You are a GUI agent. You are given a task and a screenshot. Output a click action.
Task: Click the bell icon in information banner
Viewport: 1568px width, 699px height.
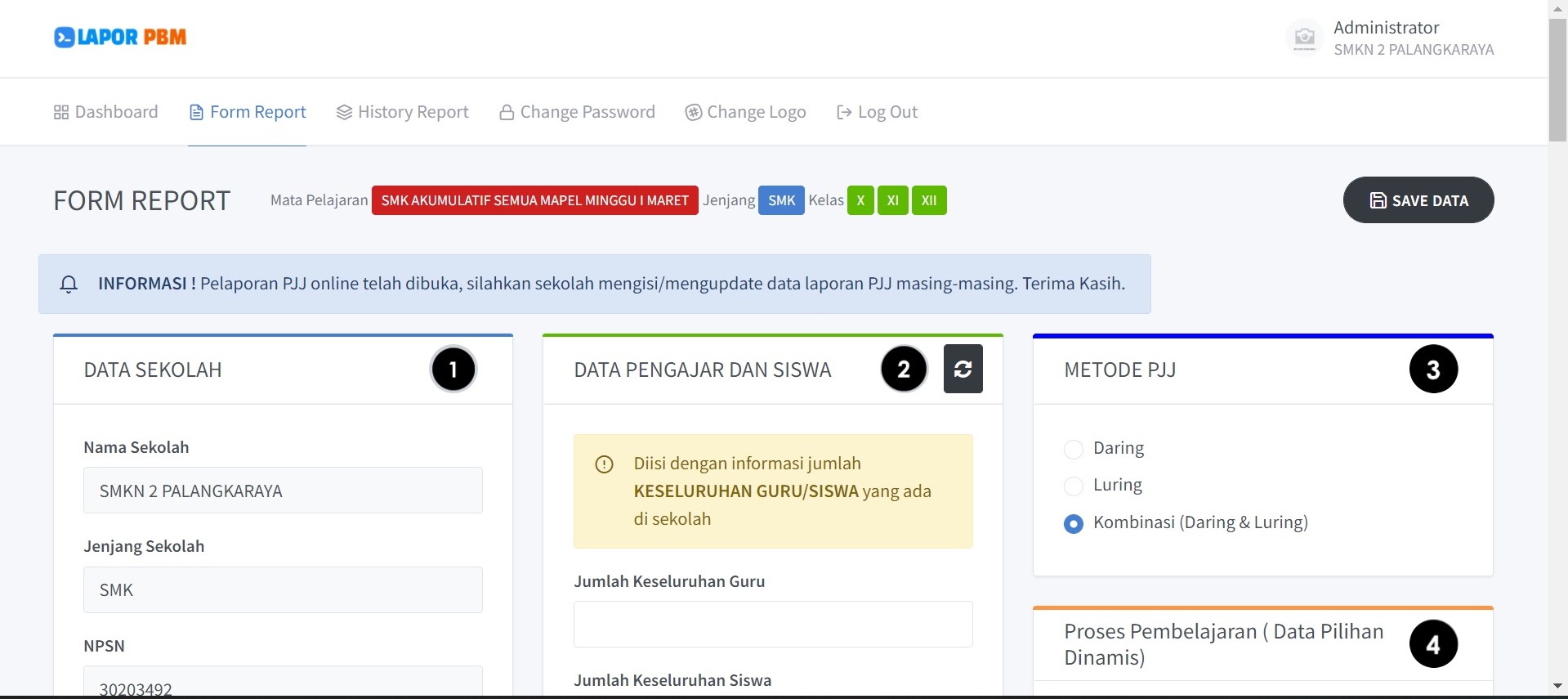point(69,285)
